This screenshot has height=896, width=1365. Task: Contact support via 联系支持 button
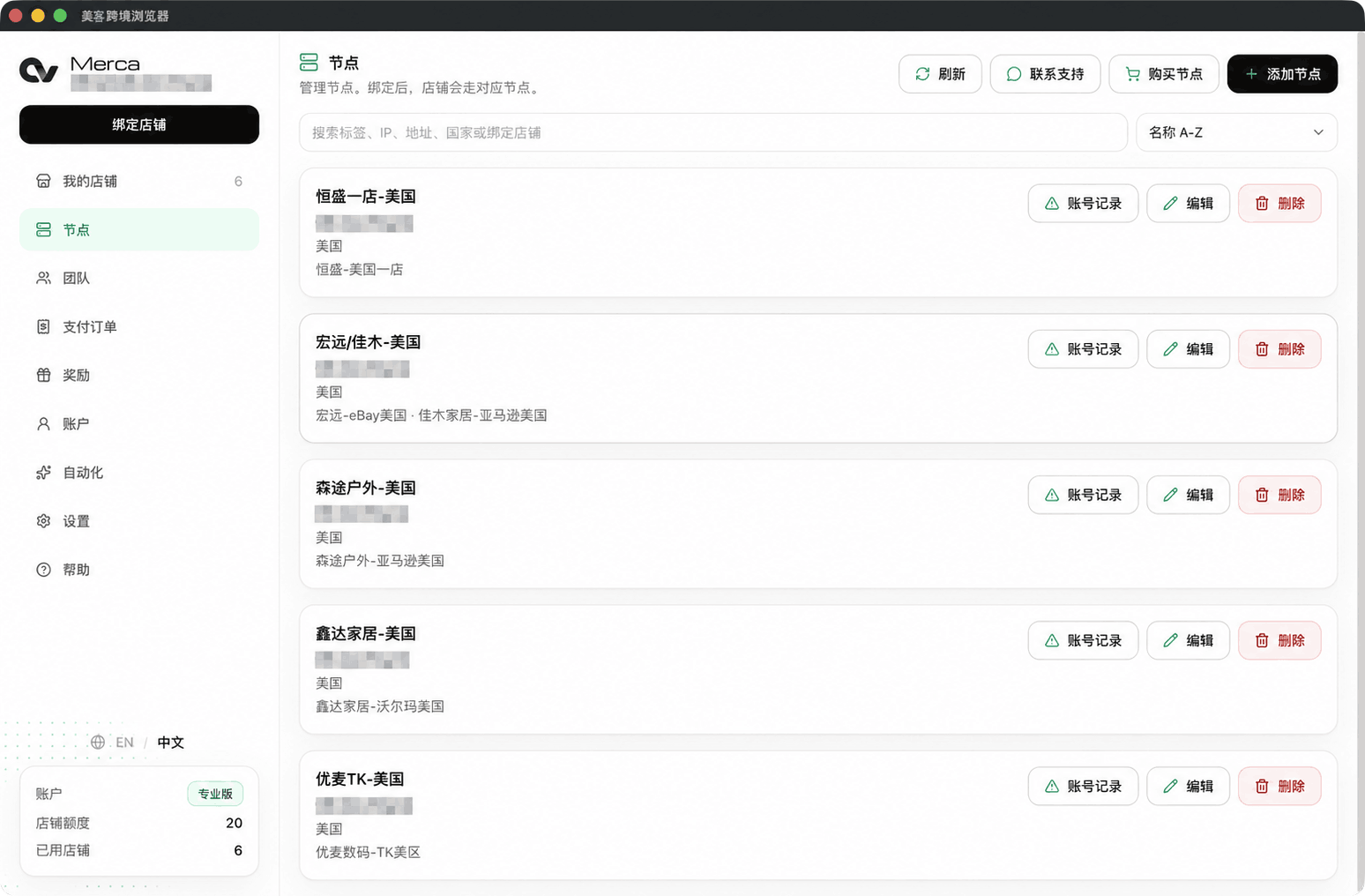coord(1045,74)
